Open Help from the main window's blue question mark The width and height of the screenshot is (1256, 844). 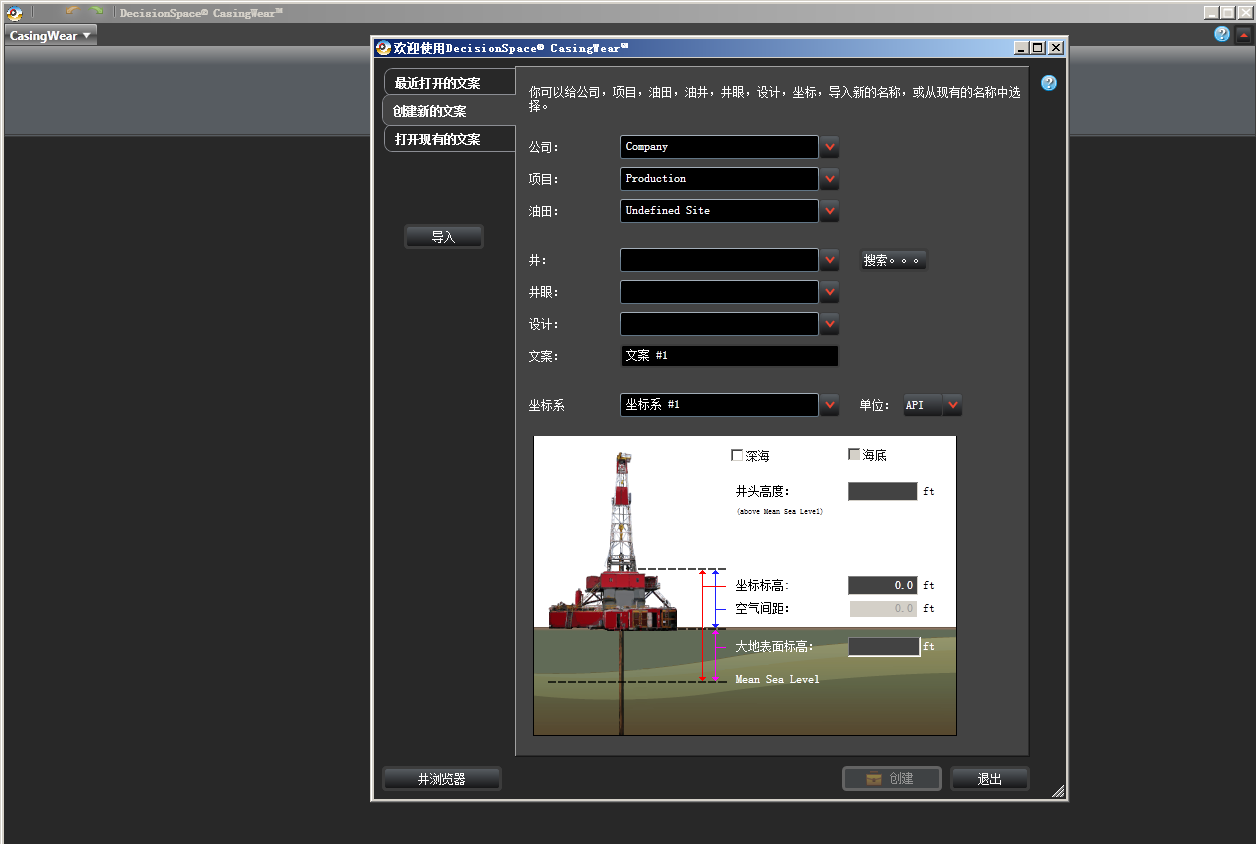(1222, 34)
